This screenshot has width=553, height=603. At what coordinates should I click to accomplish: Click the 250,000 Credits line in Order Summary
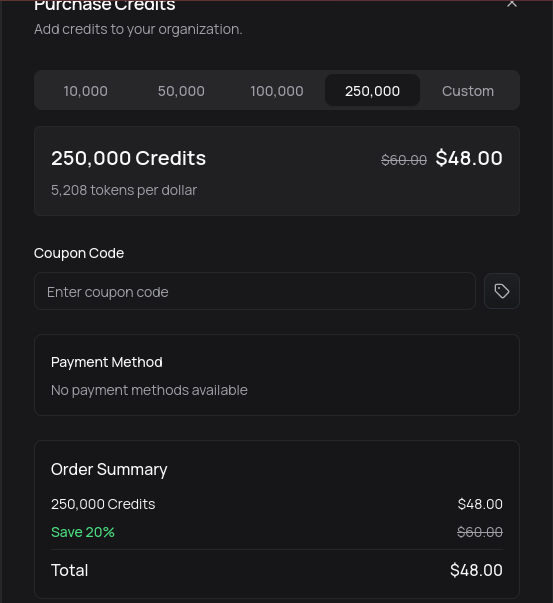point(103,504)
